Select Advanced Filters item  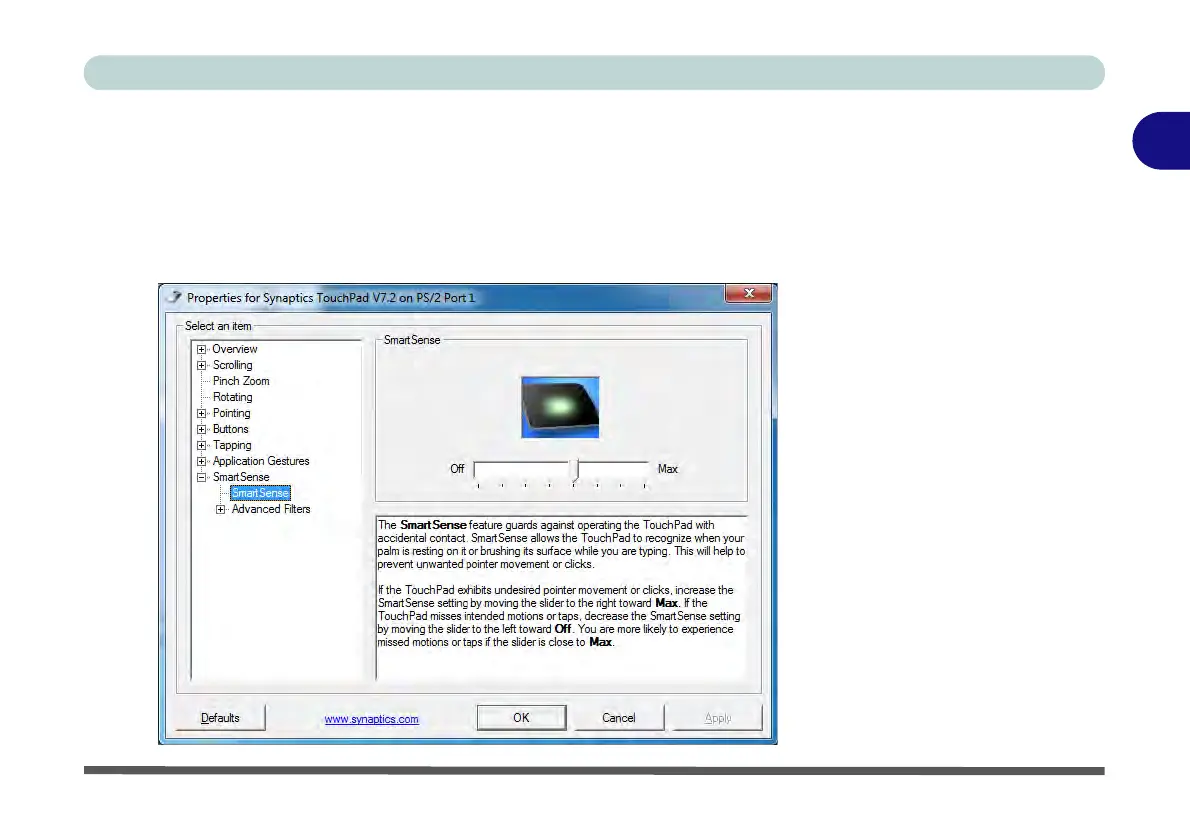coord(271,509)
